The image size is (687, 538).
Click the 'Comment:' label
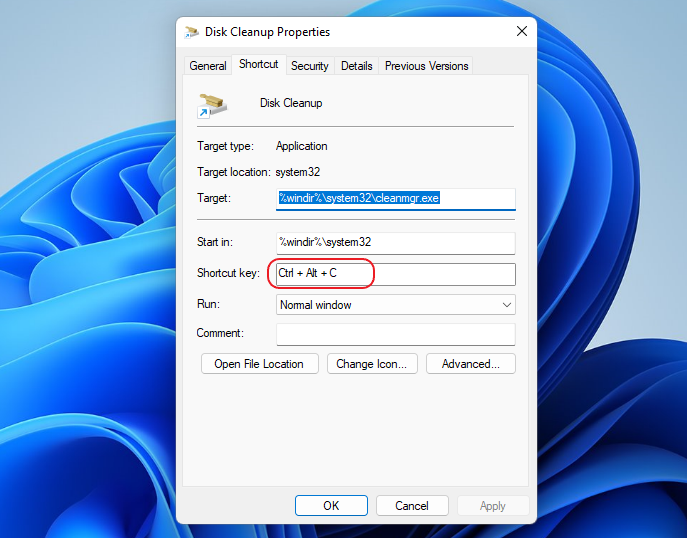point(220,333)
